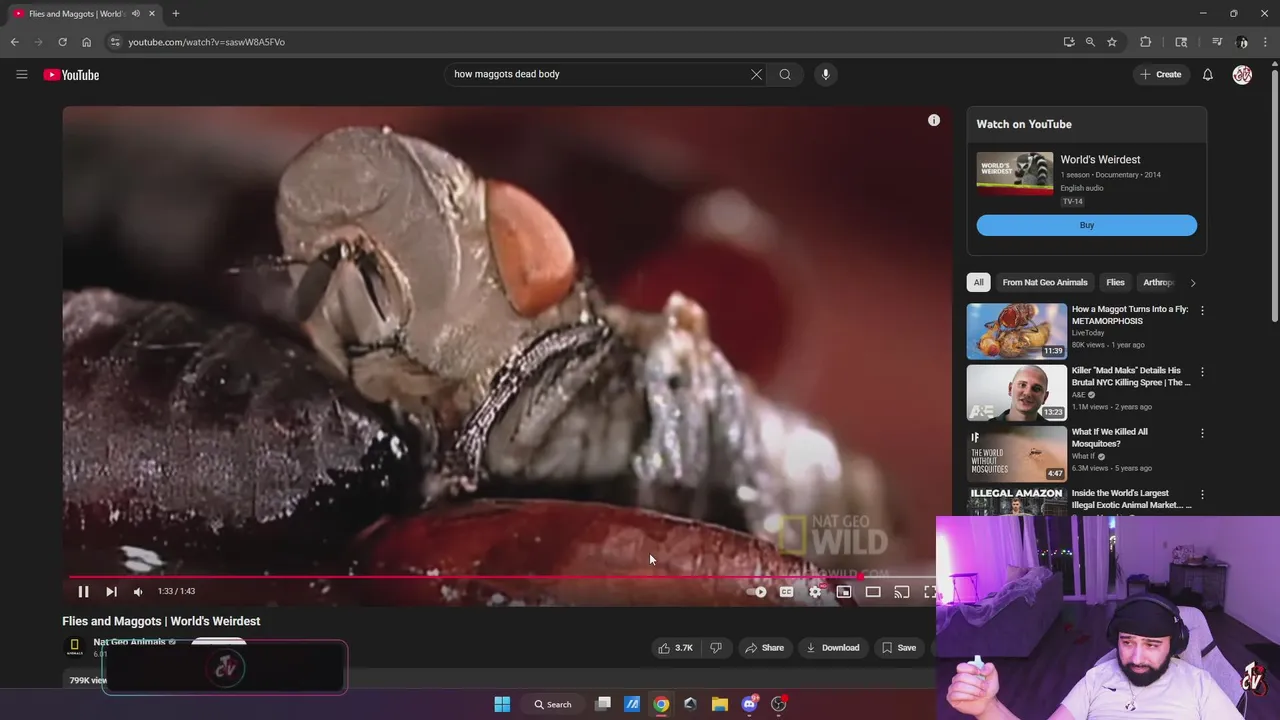Open the media controls icon in Chrome

1217,42
